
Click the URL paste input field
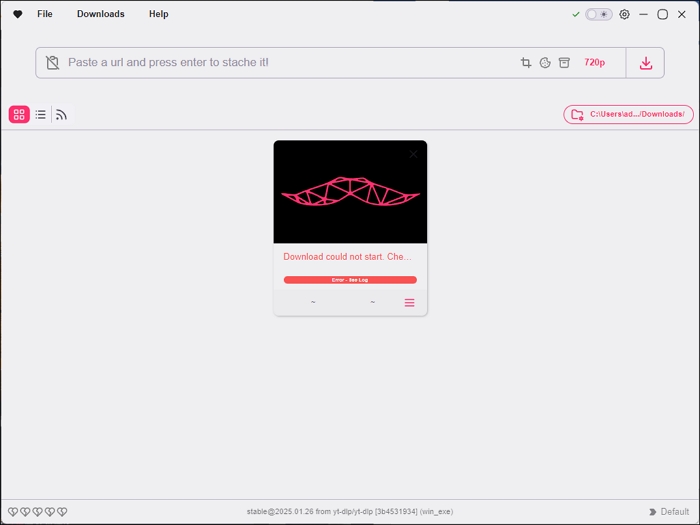280,63
